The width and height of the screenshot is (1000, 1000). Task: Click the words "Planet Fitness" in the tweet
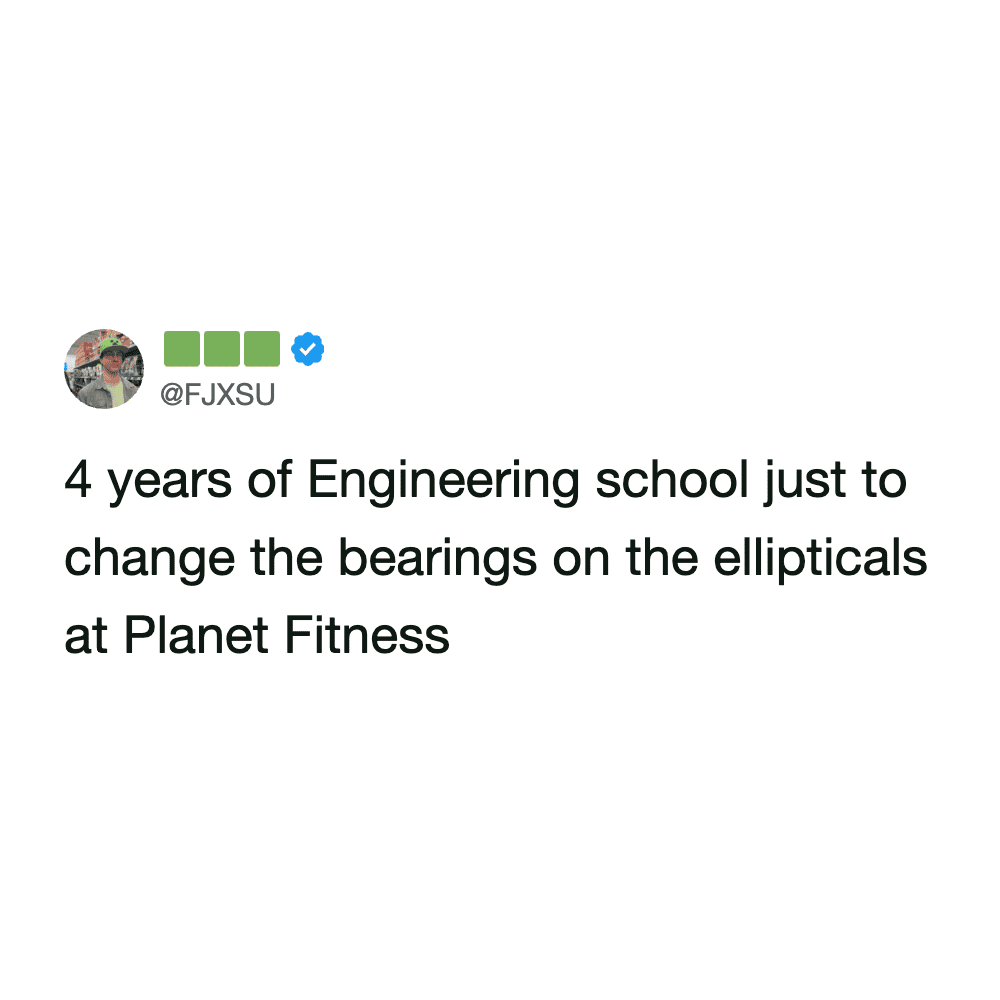286,634
